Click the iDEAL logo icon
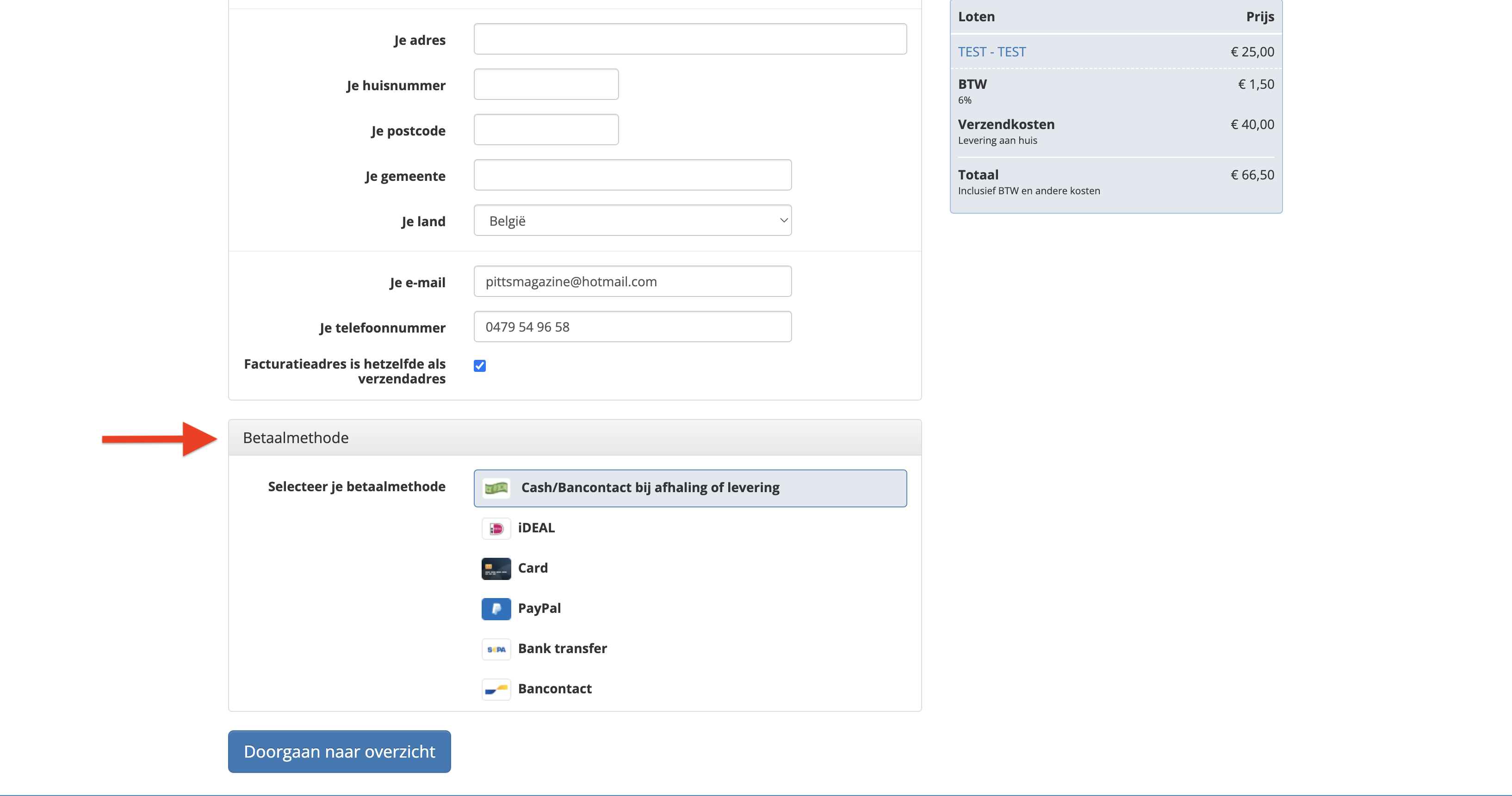The width and height of the screenshot is (1512, 796). [x=496, y=528]
